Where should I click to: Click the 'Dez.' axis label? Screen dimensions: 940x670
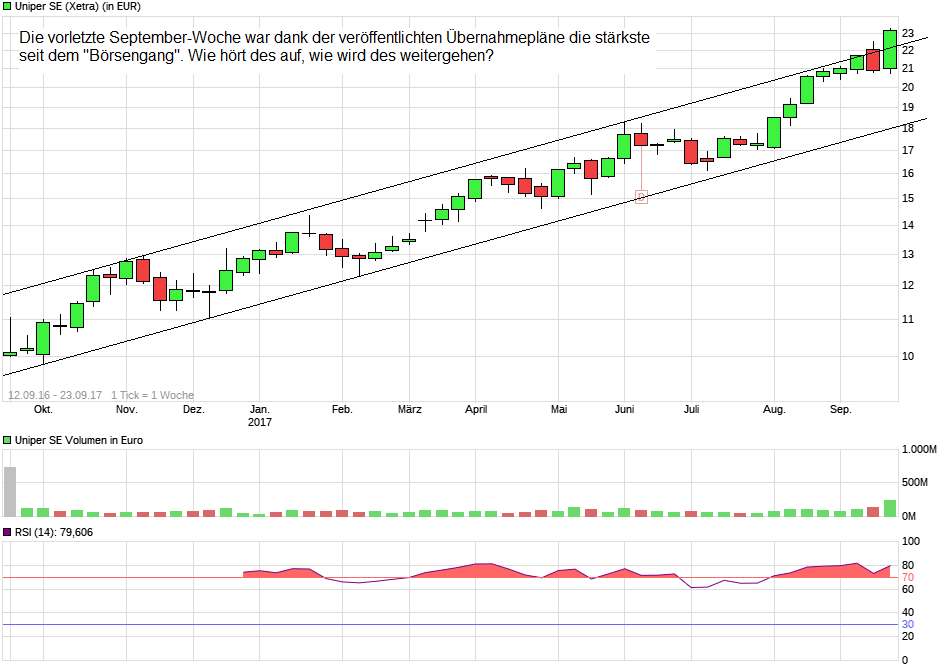tap(194, 409)
